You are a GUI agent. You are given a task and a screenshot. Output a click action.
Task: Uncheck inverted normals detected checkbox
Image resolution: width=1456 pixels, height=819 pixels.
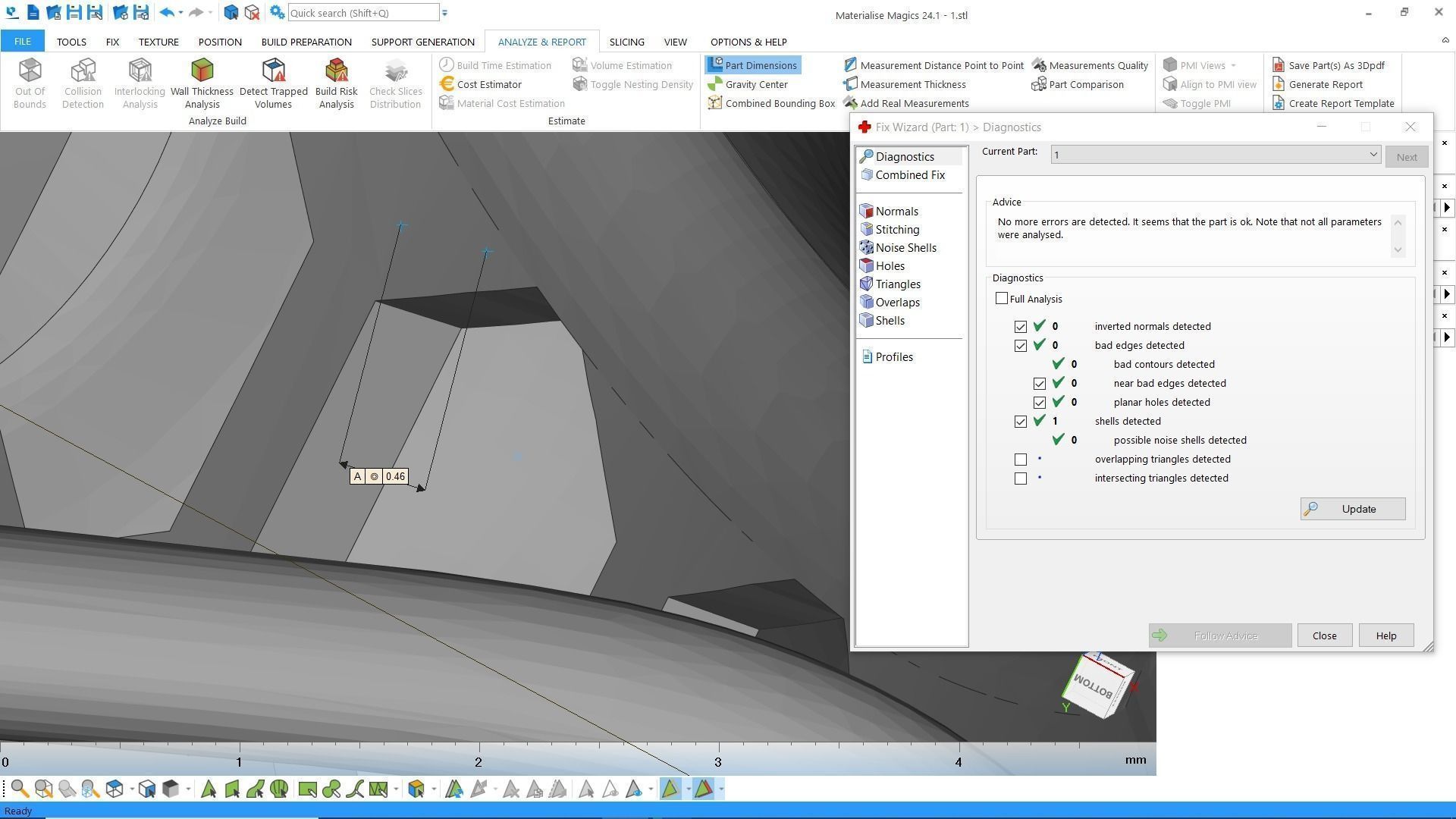click(1021, 327)
